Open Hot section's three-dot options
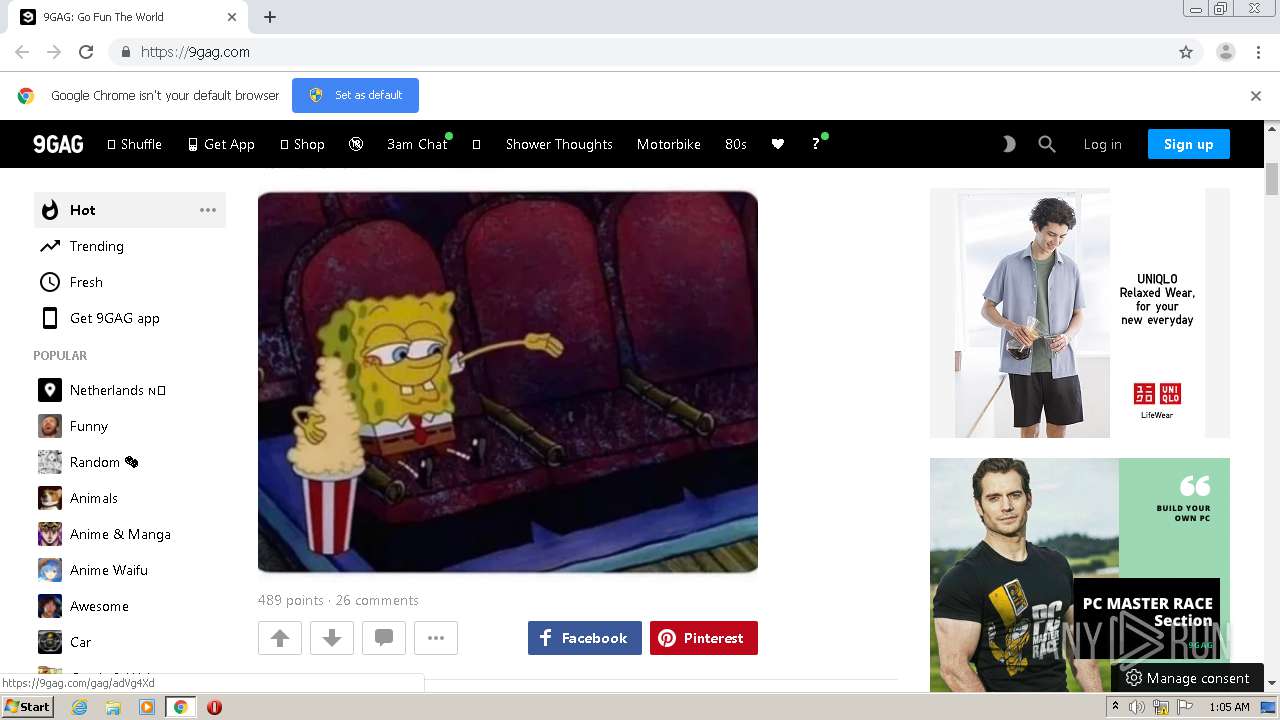This screenshot has height=720, width=1280. [x=208, y=210]
